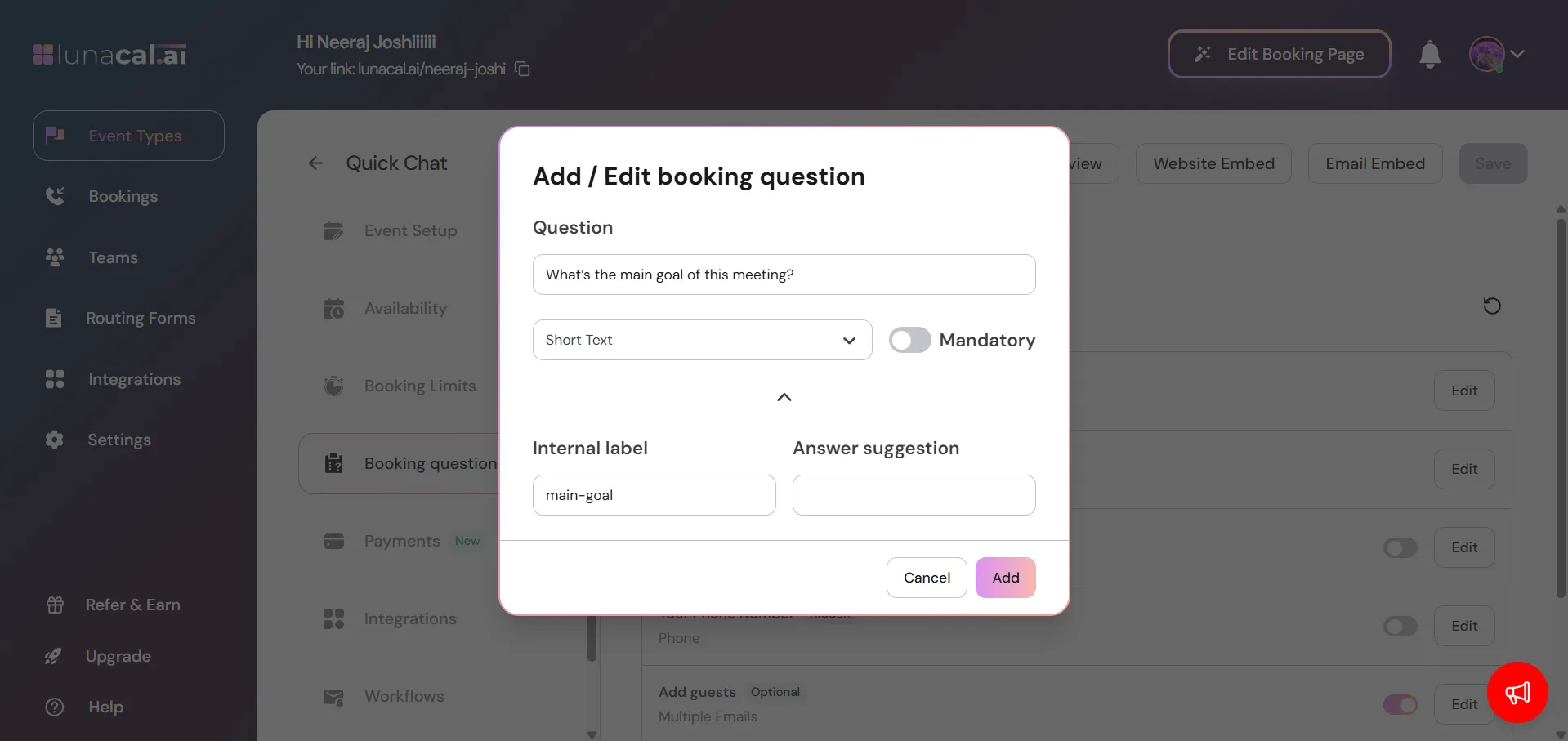This screenshot has width=1568, height=741.
Task: Disable the Add guests toggle
Action: 1400,704
